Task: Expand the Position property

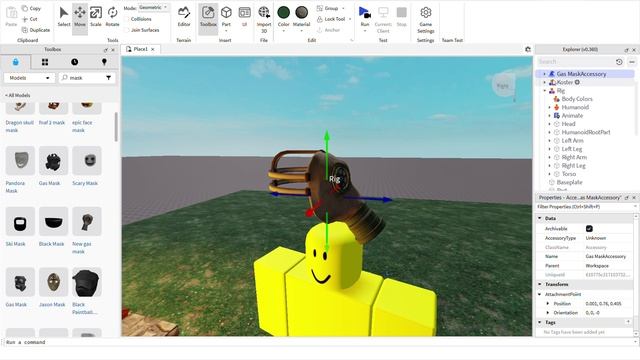Action: pos(548,303)
